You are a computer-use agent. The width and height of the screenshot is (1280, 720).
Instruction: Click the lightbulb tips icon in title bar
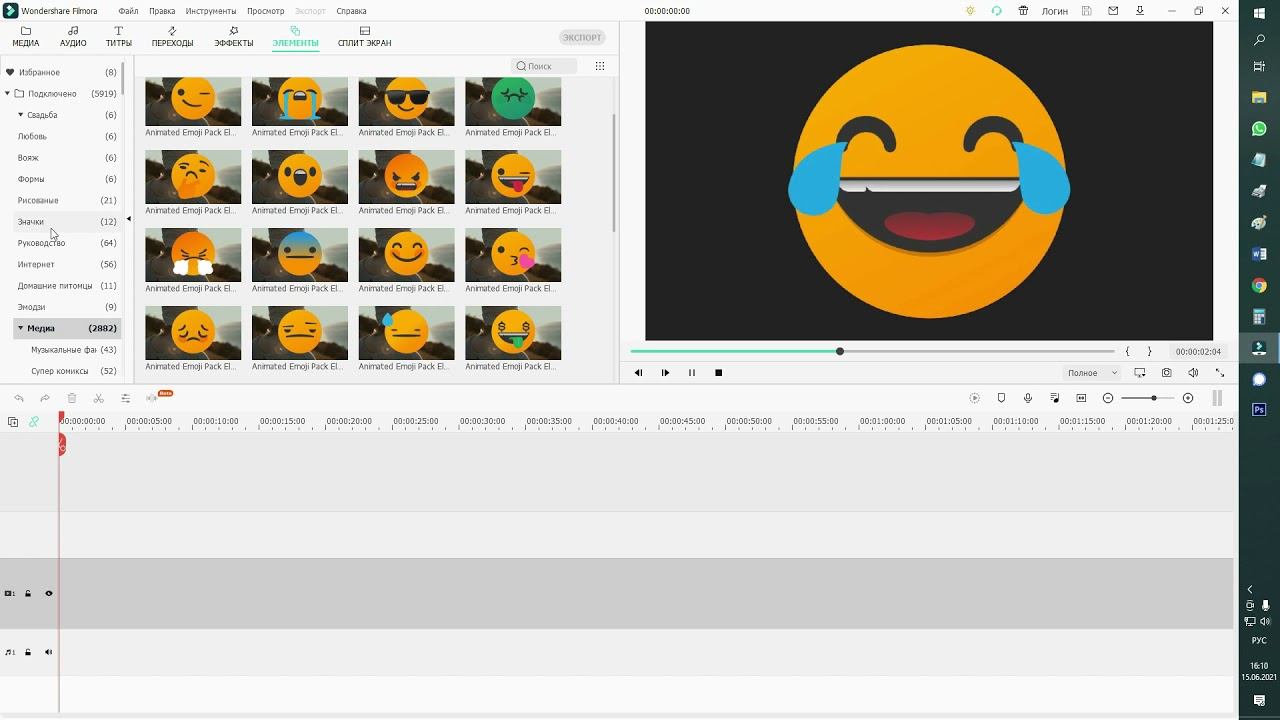(x=970, y=11)
